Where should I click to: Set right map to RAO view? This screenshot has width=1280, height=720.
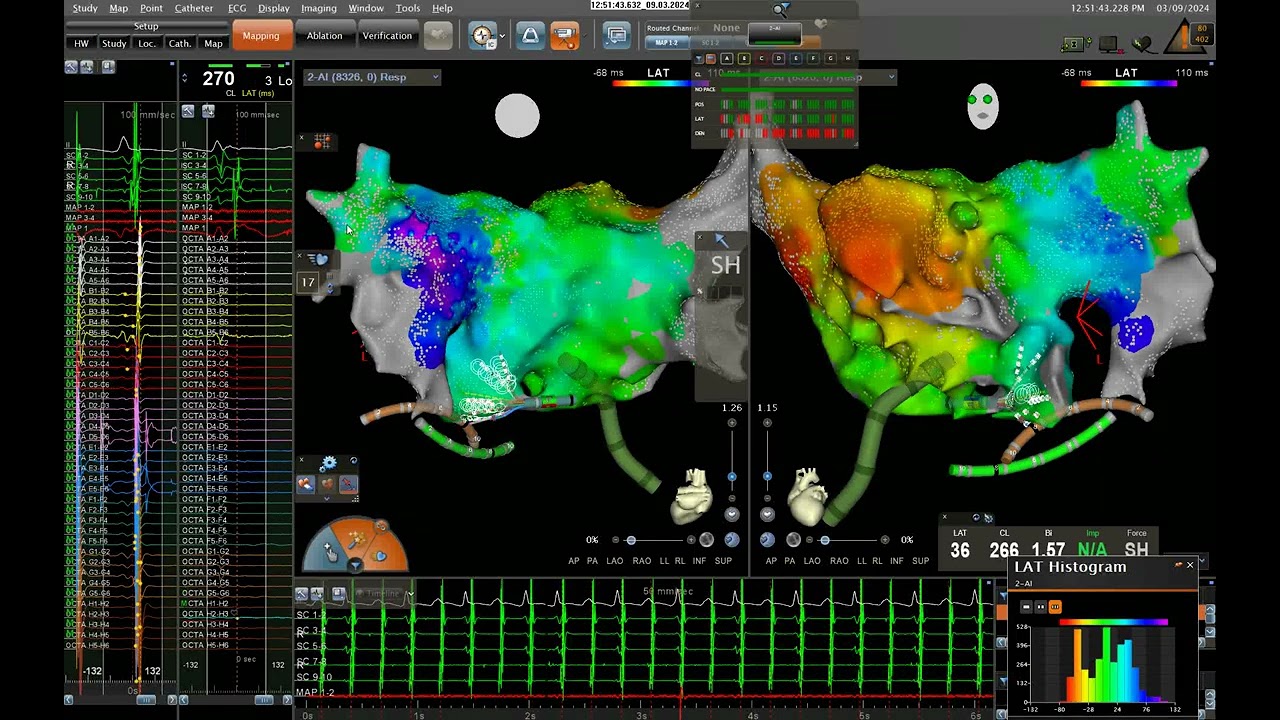pos(839,561)
